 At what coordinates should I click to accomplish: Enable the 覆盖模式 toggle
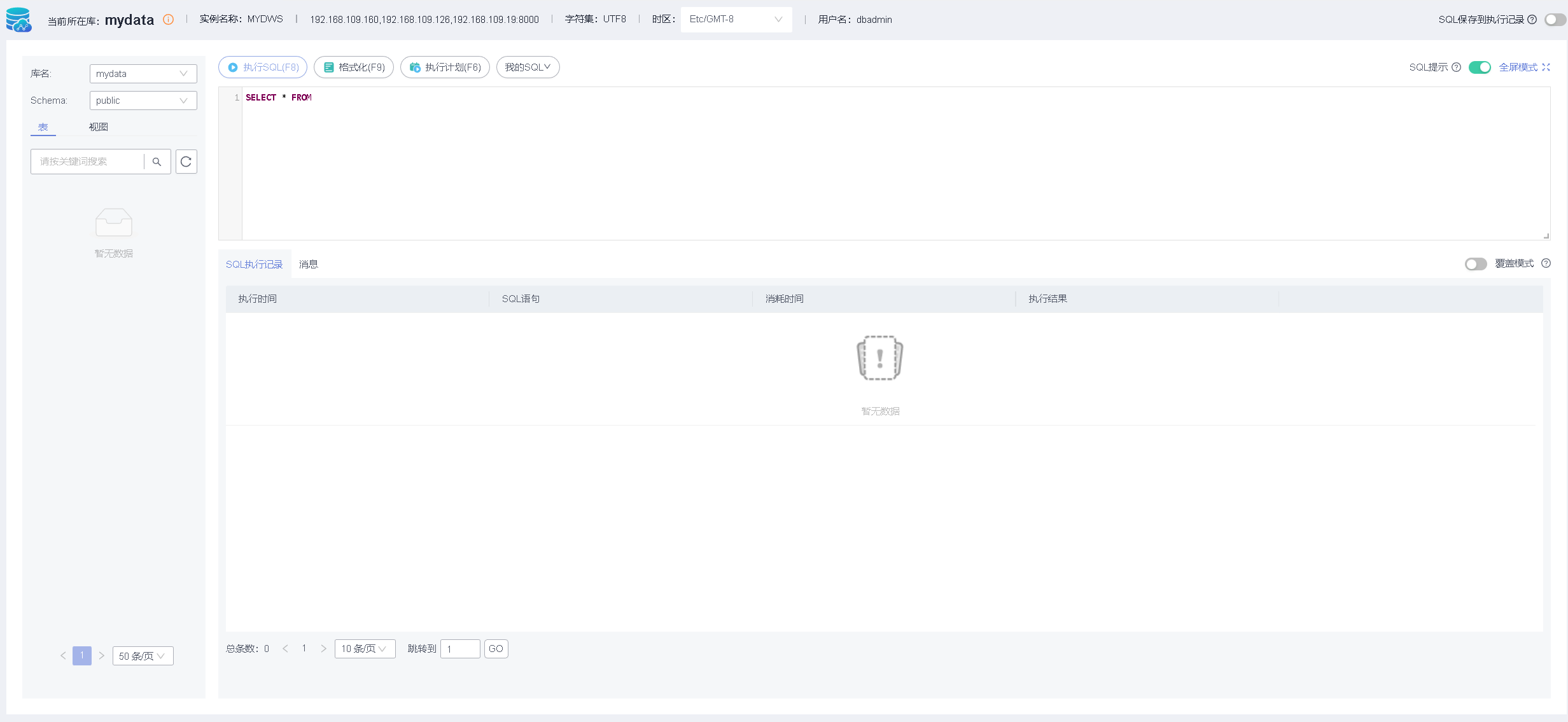(1475, 264)
